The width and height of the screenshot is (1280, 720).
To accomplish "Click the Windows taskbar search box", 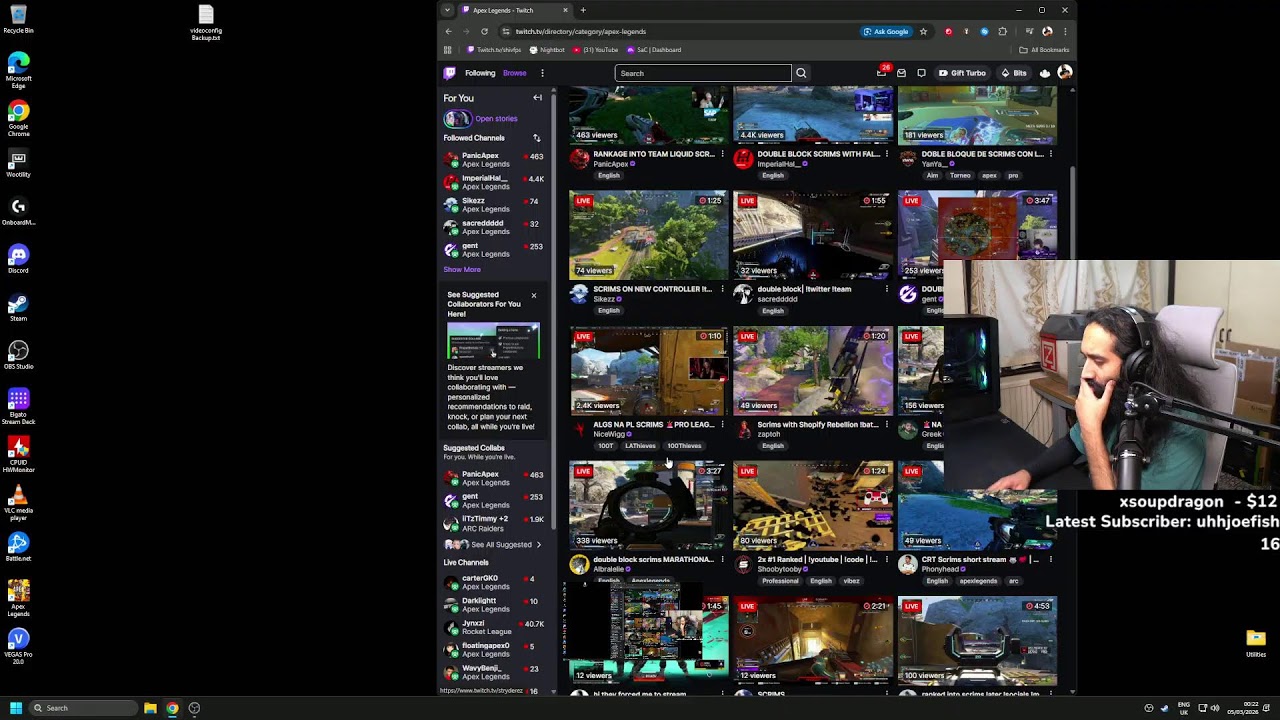I will [x=84, y=708].
